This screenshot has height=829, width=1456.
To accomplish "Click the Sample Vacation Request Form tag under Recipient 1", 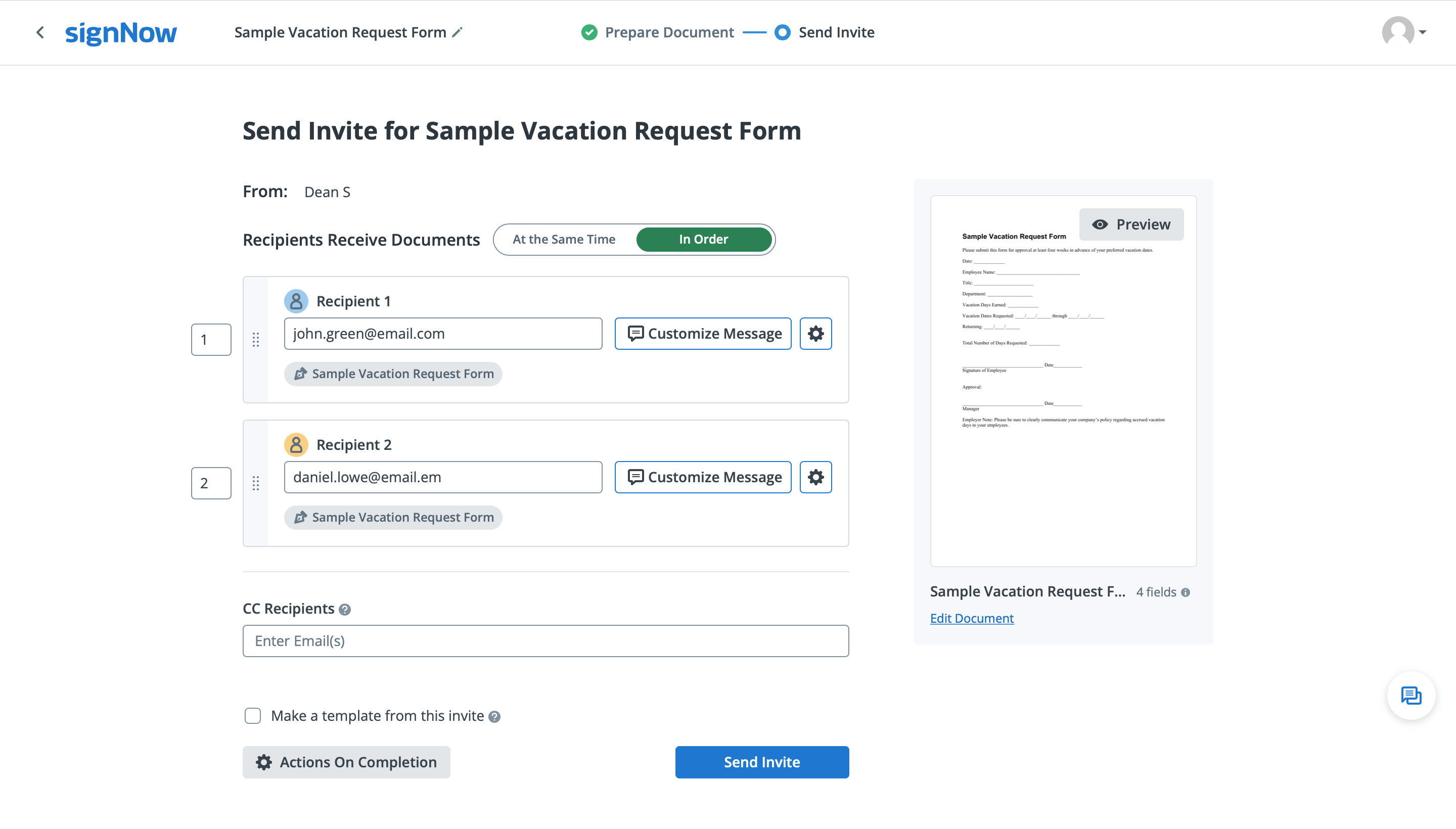I will click(392, 374).
